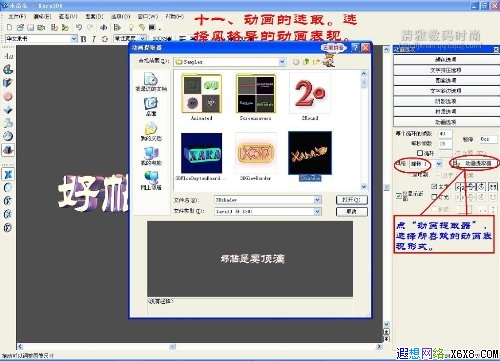Viewport: 500px width, 361px height.
Task: Select the Aa text options tool
Action: point(8,56)
